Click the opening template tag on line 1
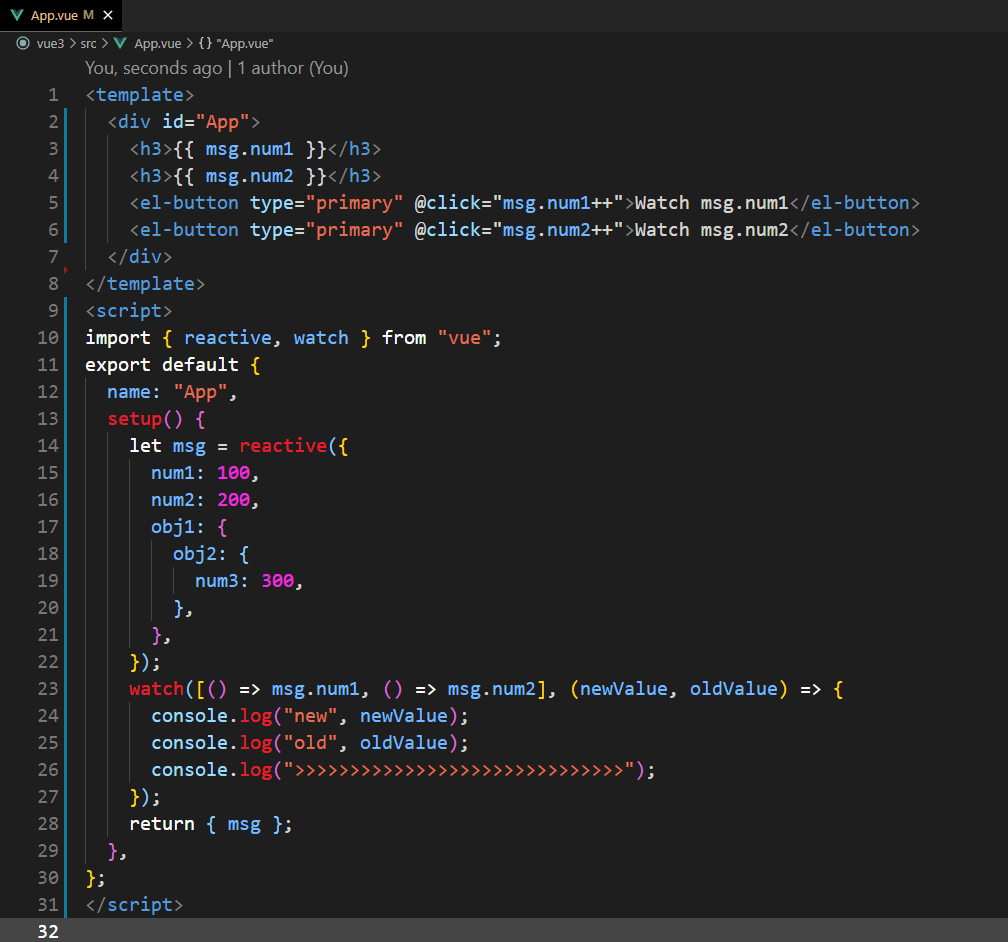This screenshot has width=1008, height=942. pos(140,95)
